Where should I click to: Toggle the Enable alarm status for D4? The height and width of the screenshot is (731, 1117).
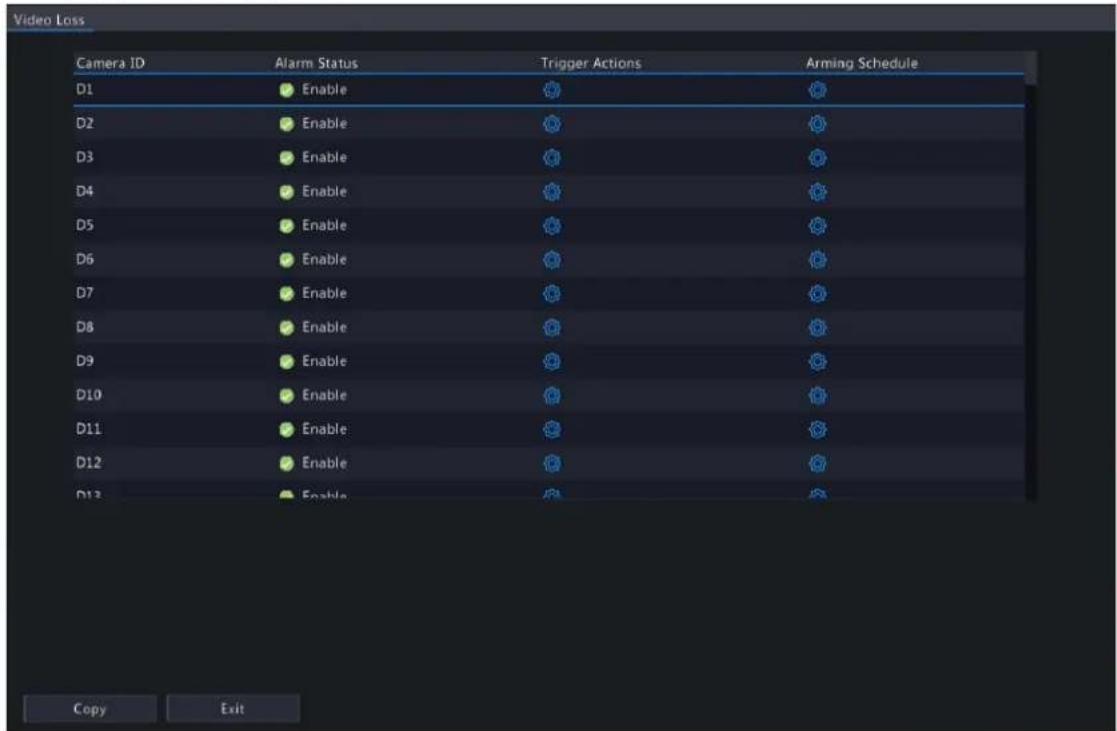pyautogui.click(x=287, y=192)
